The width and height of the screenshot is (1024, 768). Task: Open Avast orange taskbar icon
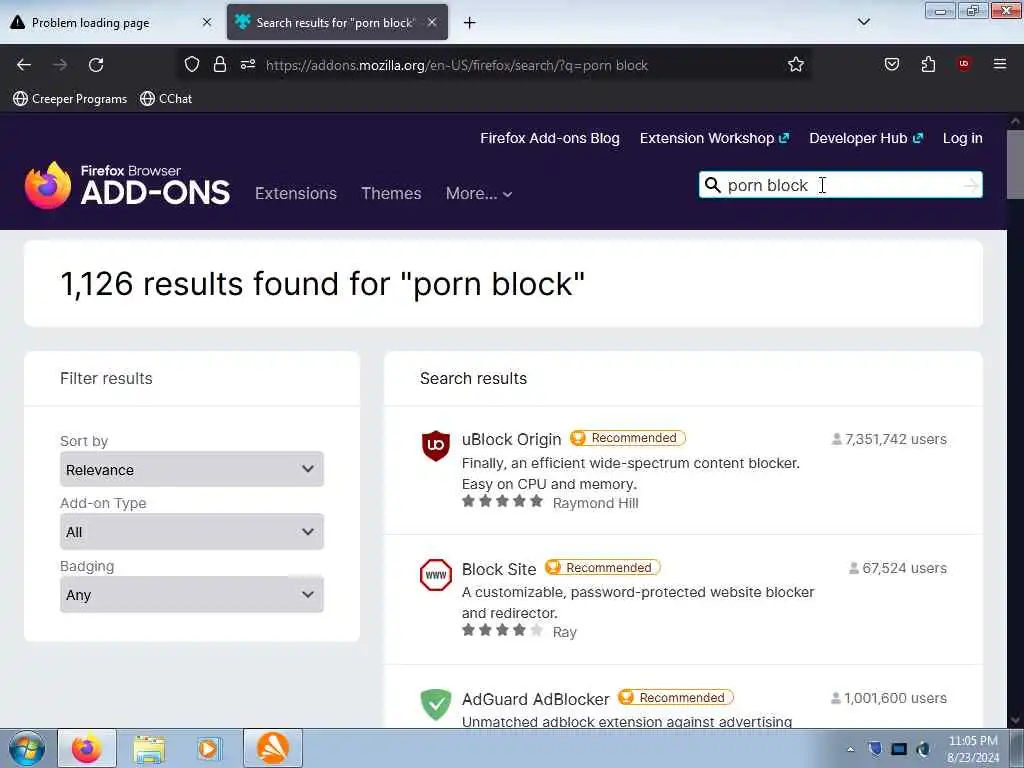coord(272,748)
